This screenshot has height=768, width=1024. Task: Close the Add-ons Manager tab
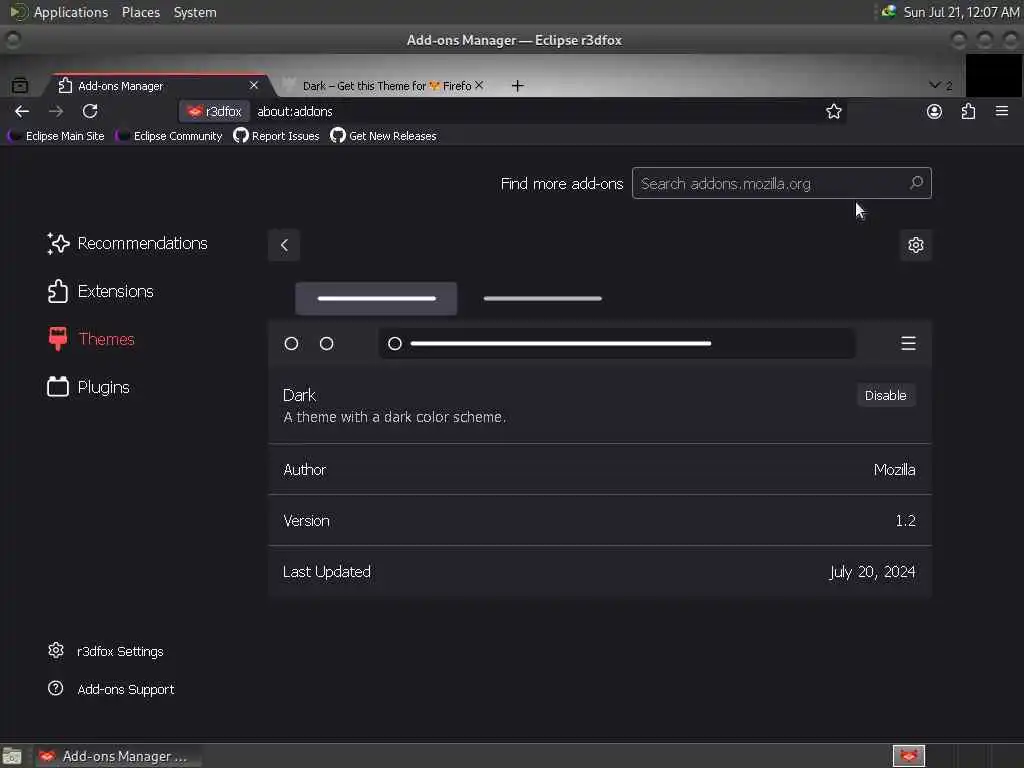(254, 86)
